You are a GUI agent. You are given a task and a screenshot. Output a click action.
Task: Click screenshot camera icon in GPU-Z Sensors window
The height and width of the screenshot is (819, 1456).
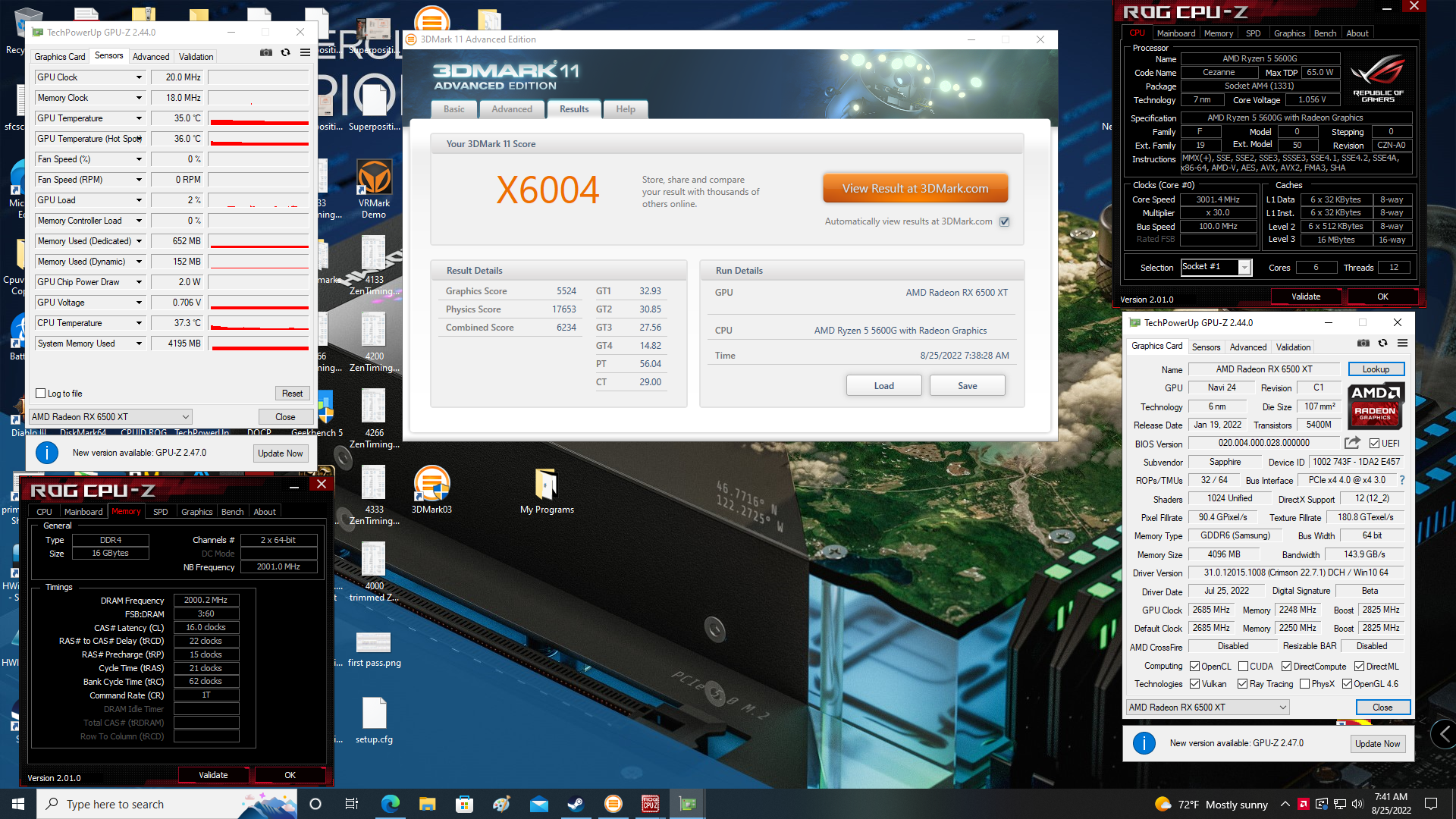266,52
